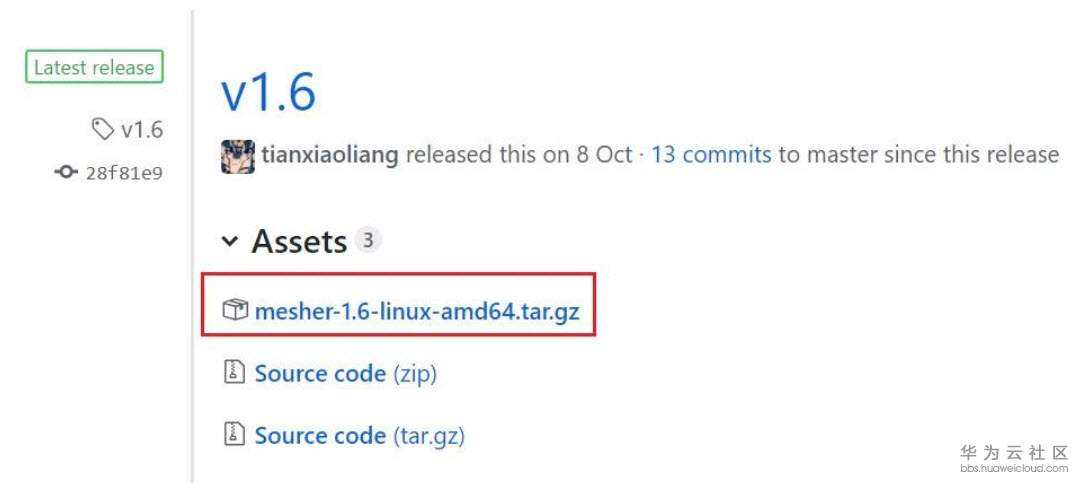
Task: Click the commit icon beside 28f81e9
Action: (67, 173)
